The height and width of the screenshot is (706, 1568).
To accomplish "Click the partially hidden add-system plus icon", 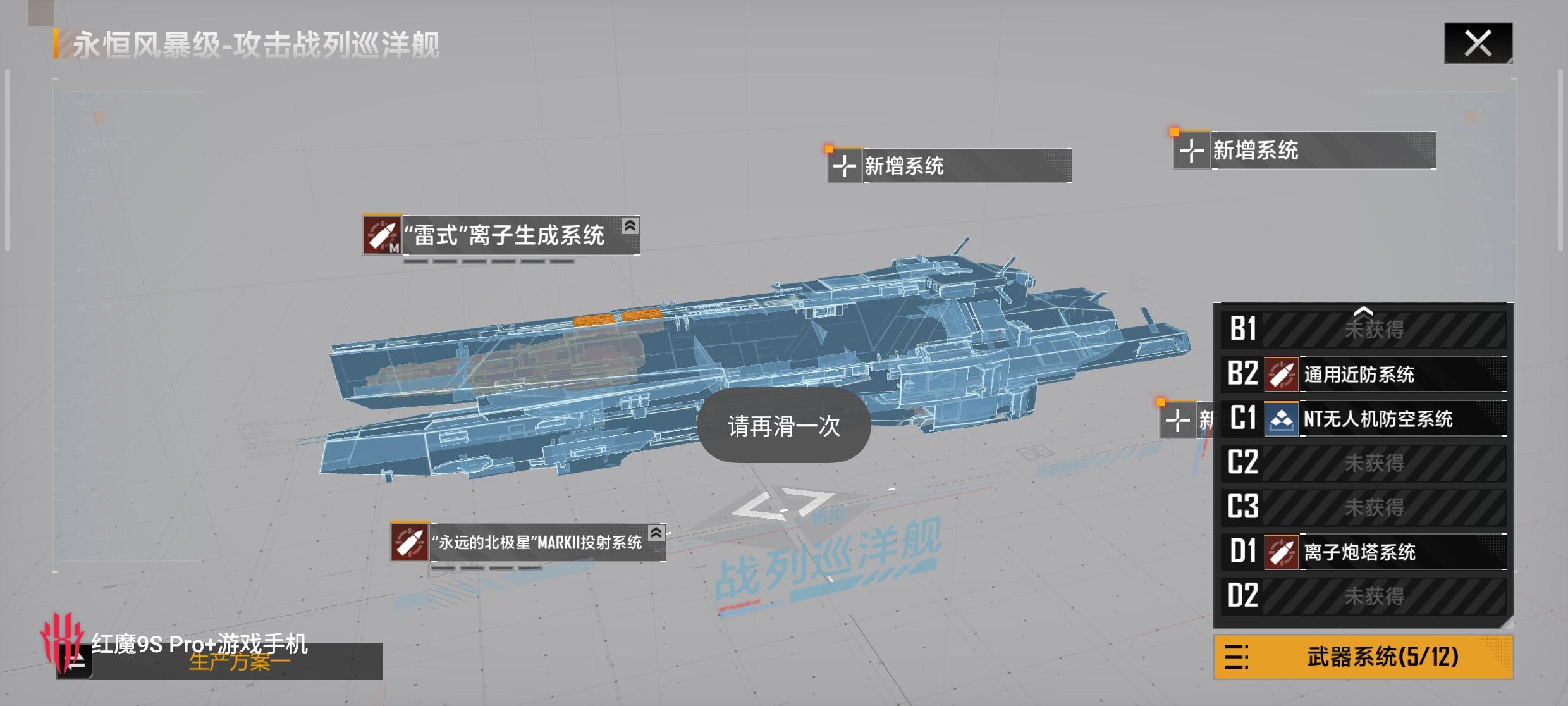I will point(1177,420).
